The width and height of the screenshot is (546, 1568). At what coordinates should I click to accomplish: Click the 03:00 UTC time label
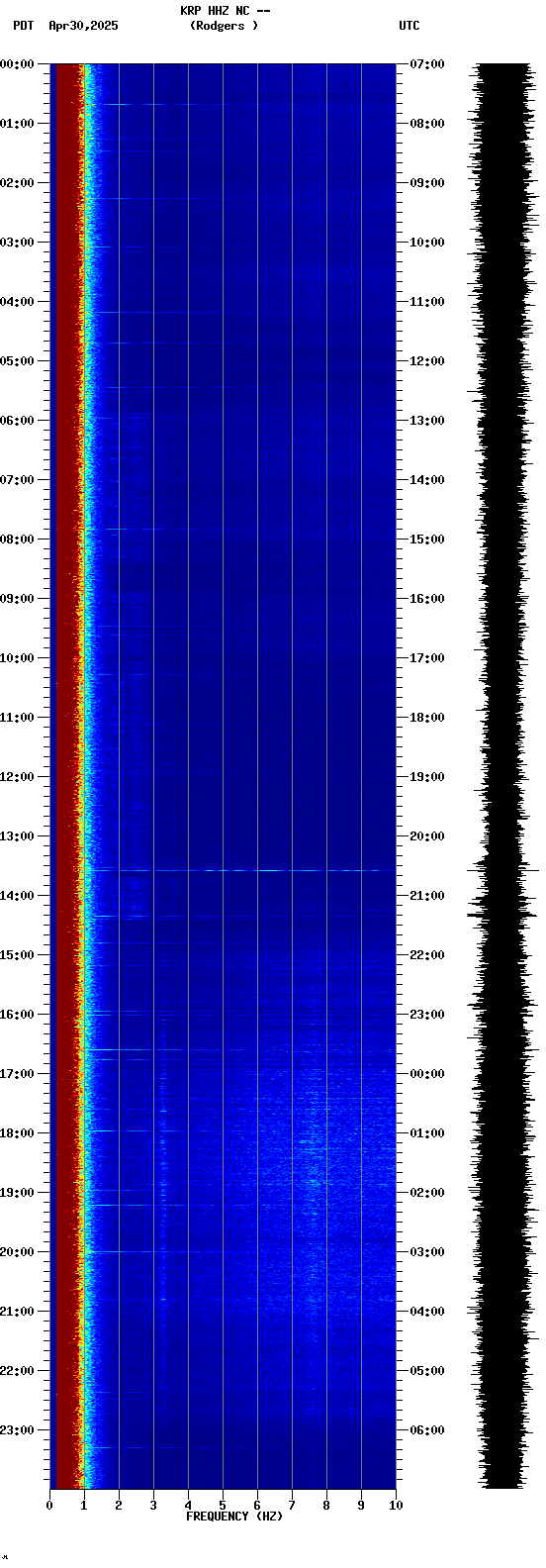426,1252
